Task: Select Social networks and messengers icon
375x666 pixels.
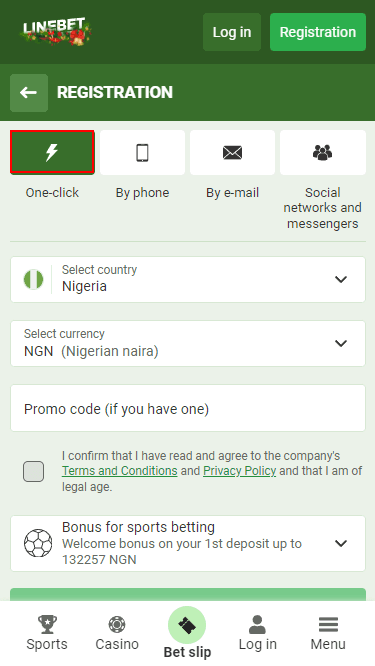Action: 323,152
